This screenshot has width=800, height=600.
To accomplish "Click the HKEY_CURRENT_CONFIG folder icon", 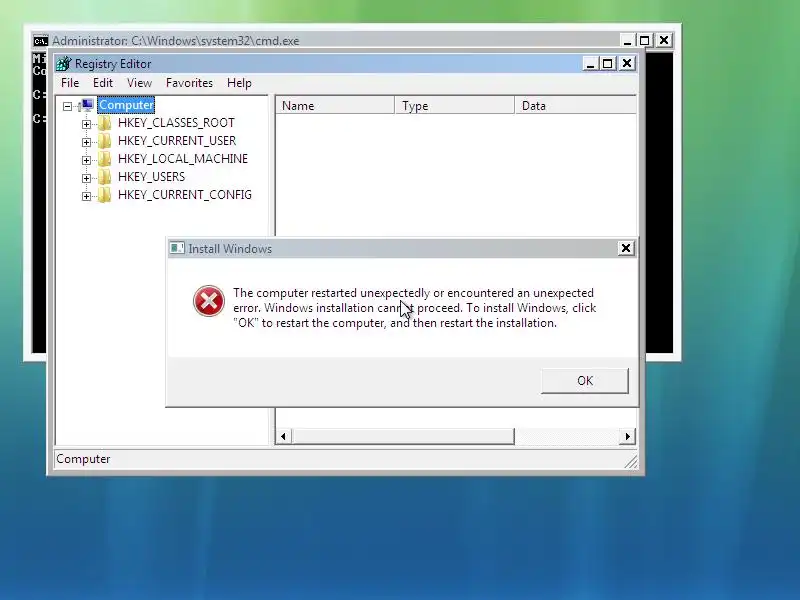I will point(104,195).
